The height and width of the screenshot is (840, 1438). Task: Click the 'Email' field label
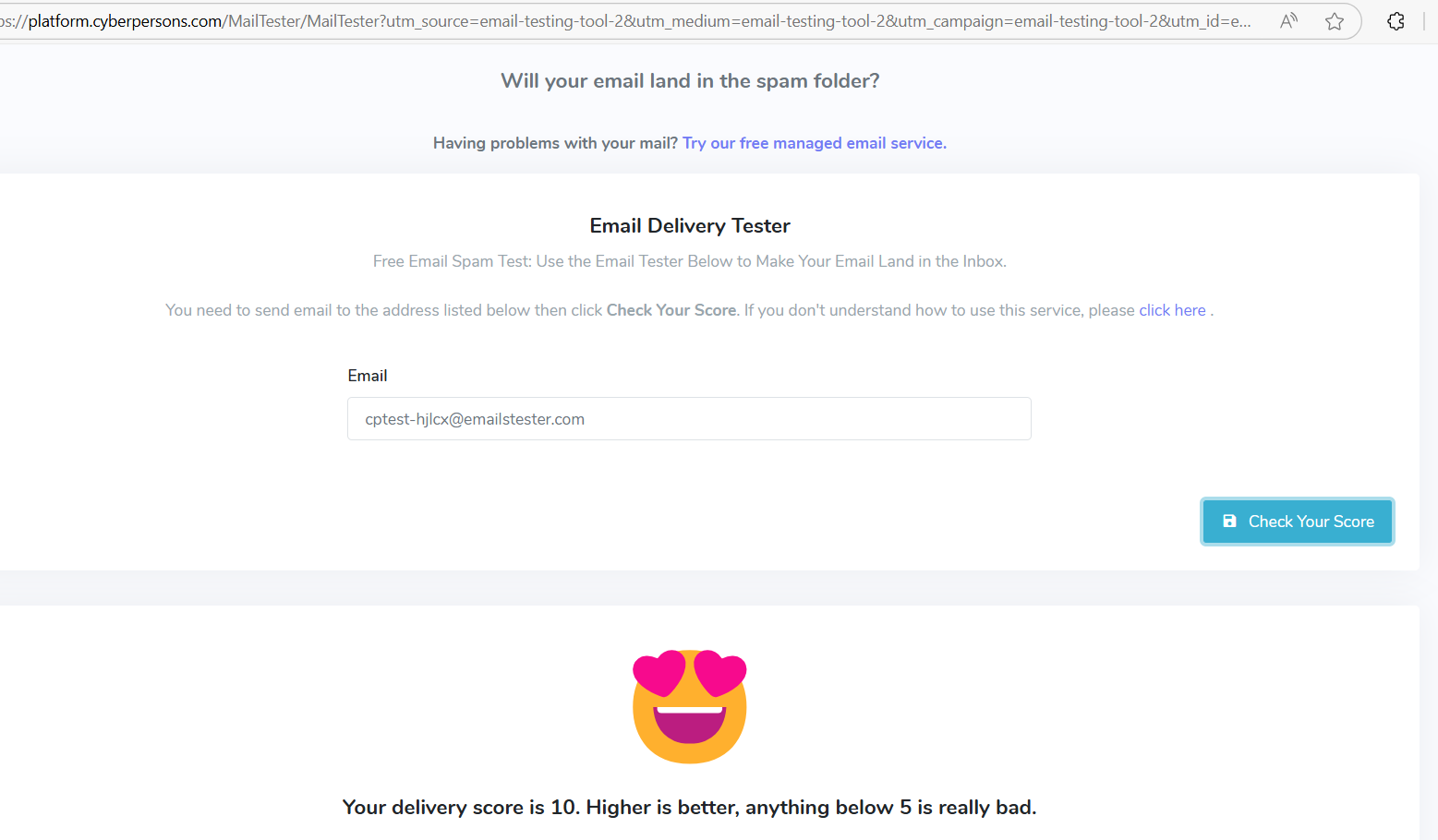(x=368, y=376)
